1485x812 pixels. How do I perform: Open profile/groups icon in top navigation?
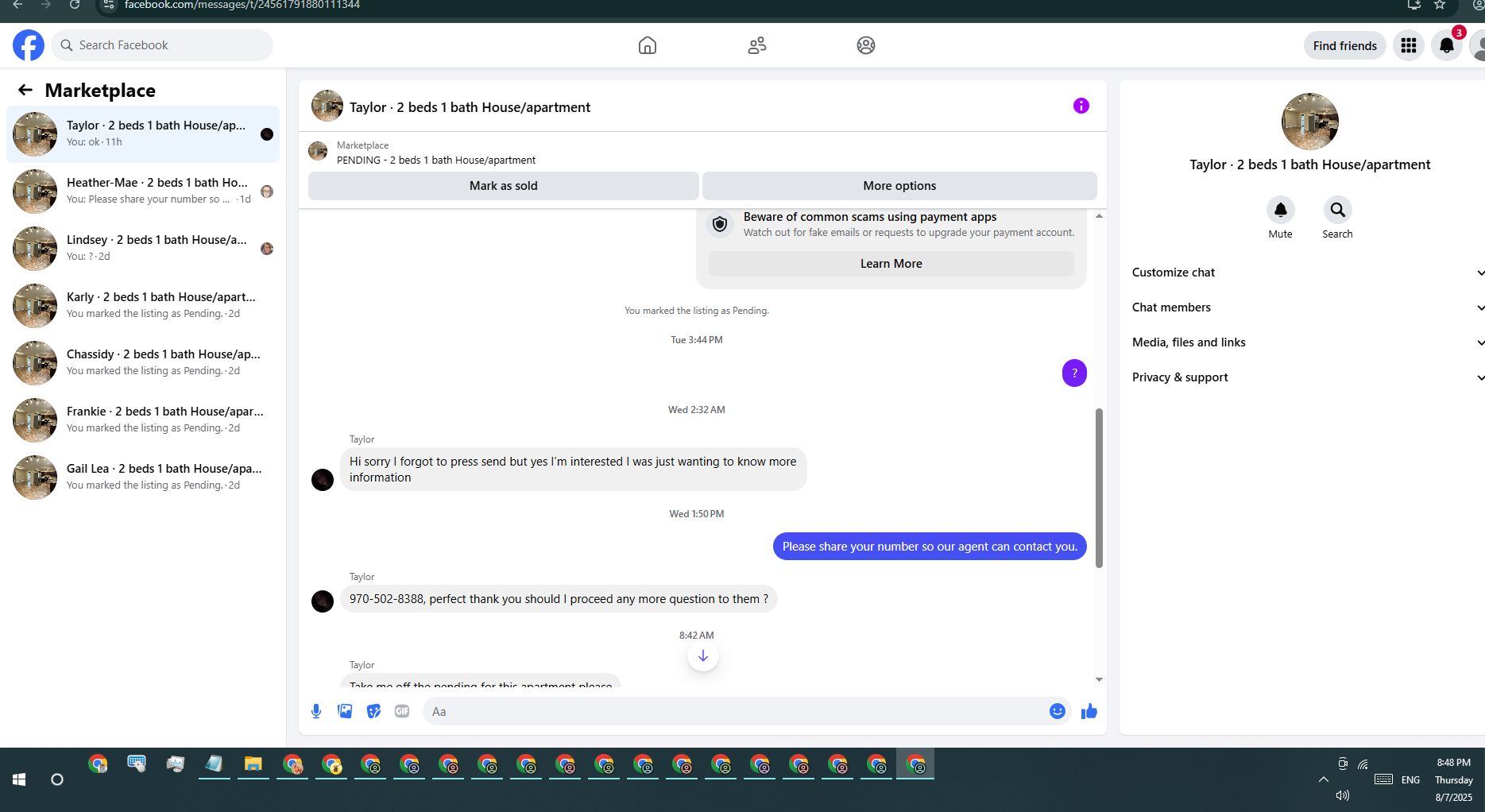[x=866, y=45]
